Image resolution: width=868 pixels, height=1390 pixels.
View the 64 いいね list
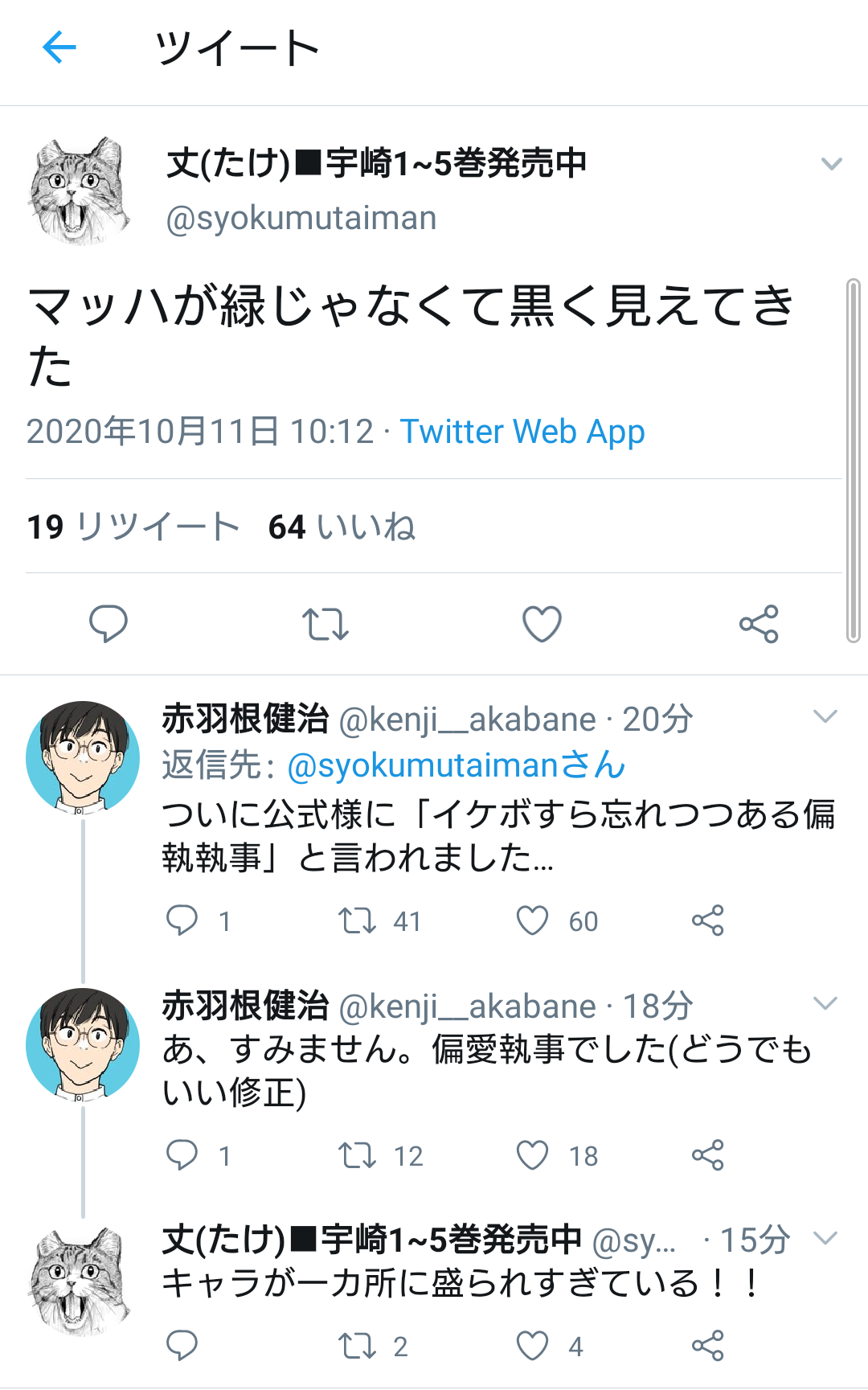342,527
